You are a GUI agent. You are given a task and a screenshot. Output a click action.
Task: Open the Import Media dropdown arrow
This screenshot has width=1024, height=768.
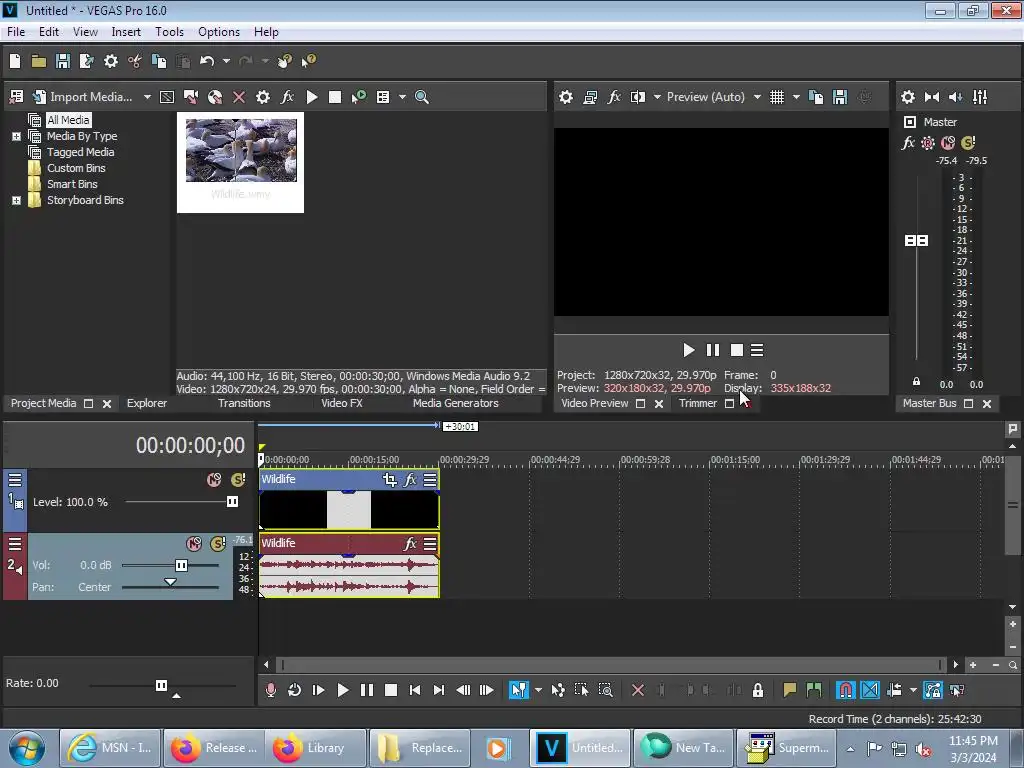pyautogui.click(x=147, y=97)
